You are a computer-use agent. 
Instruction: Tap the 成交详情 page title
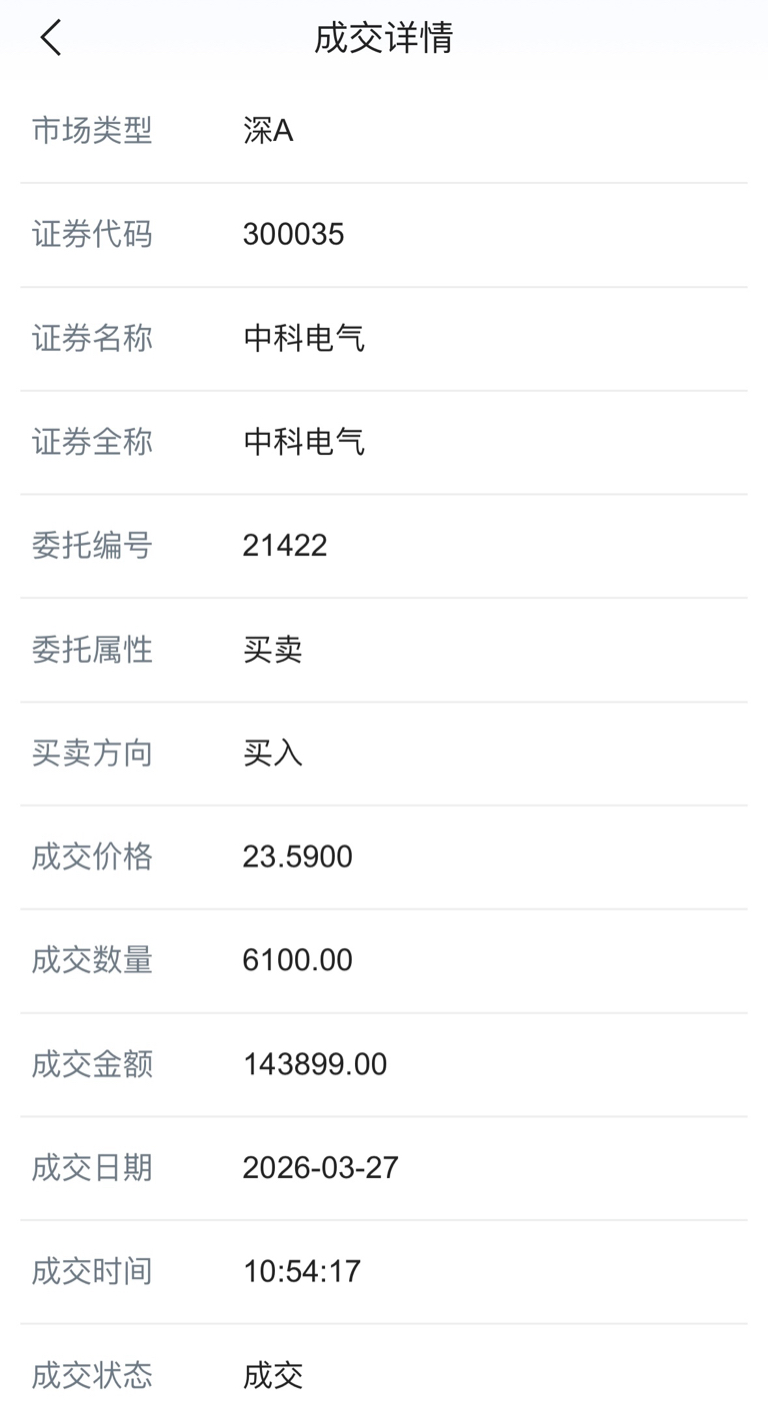[x=384, y=38]
